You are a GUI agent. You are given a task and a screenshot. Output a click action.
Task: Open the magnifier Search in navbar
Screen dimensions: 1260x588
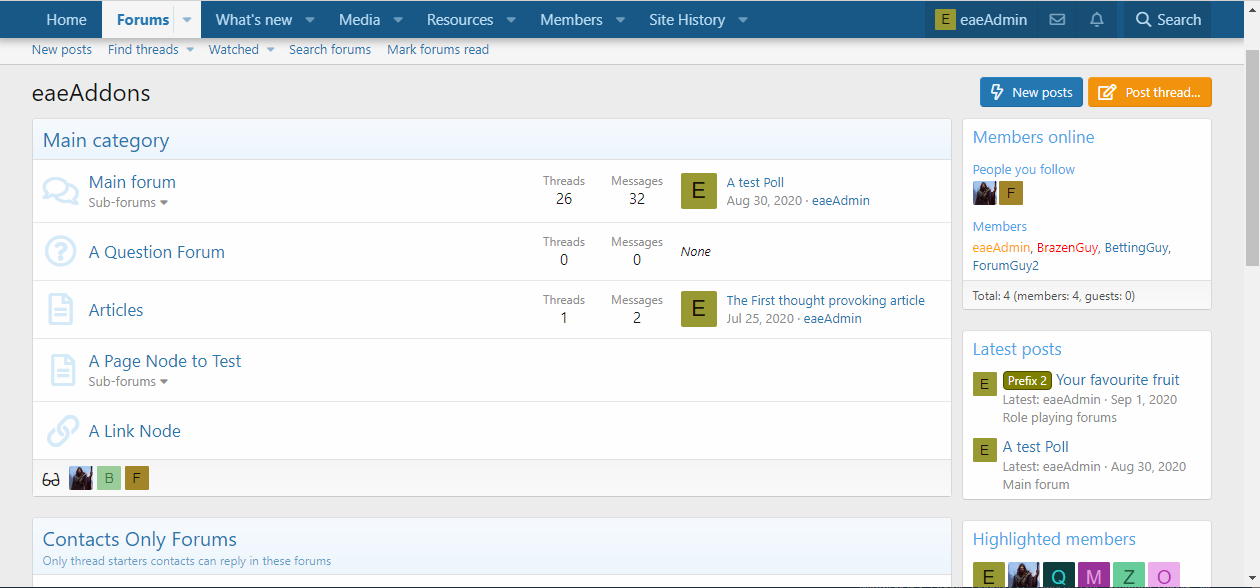(x=1168, y=20)
